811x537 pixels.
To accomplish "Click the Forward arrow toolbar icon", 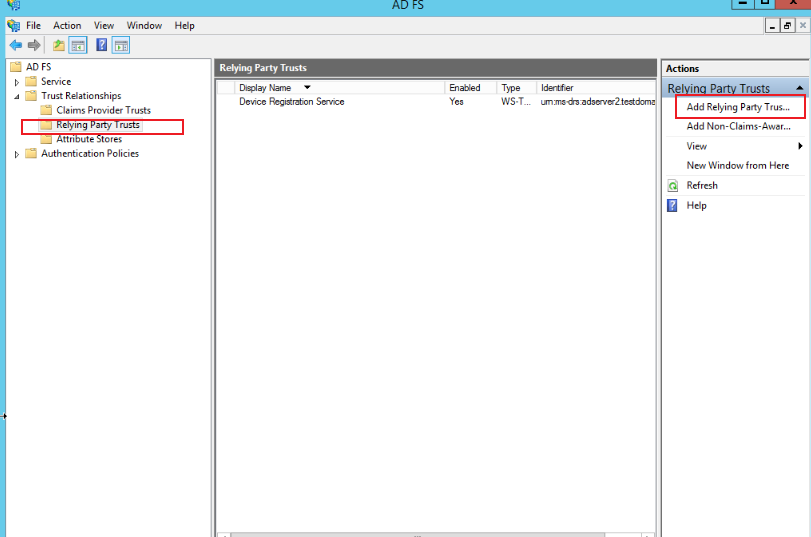I will pos(34,46).
